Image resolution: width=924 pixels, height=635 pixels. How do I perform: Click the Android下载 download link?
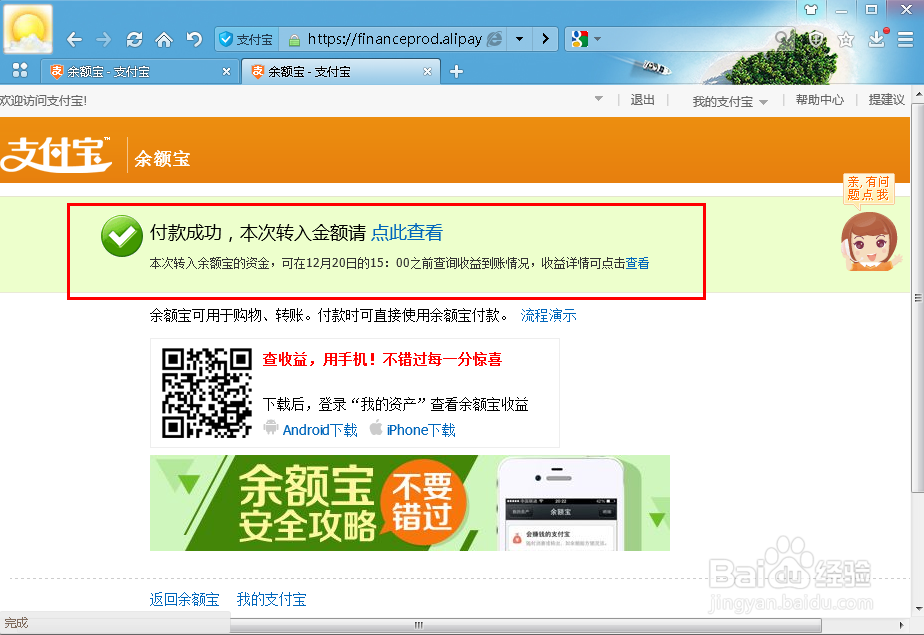[x=320, y=431]
